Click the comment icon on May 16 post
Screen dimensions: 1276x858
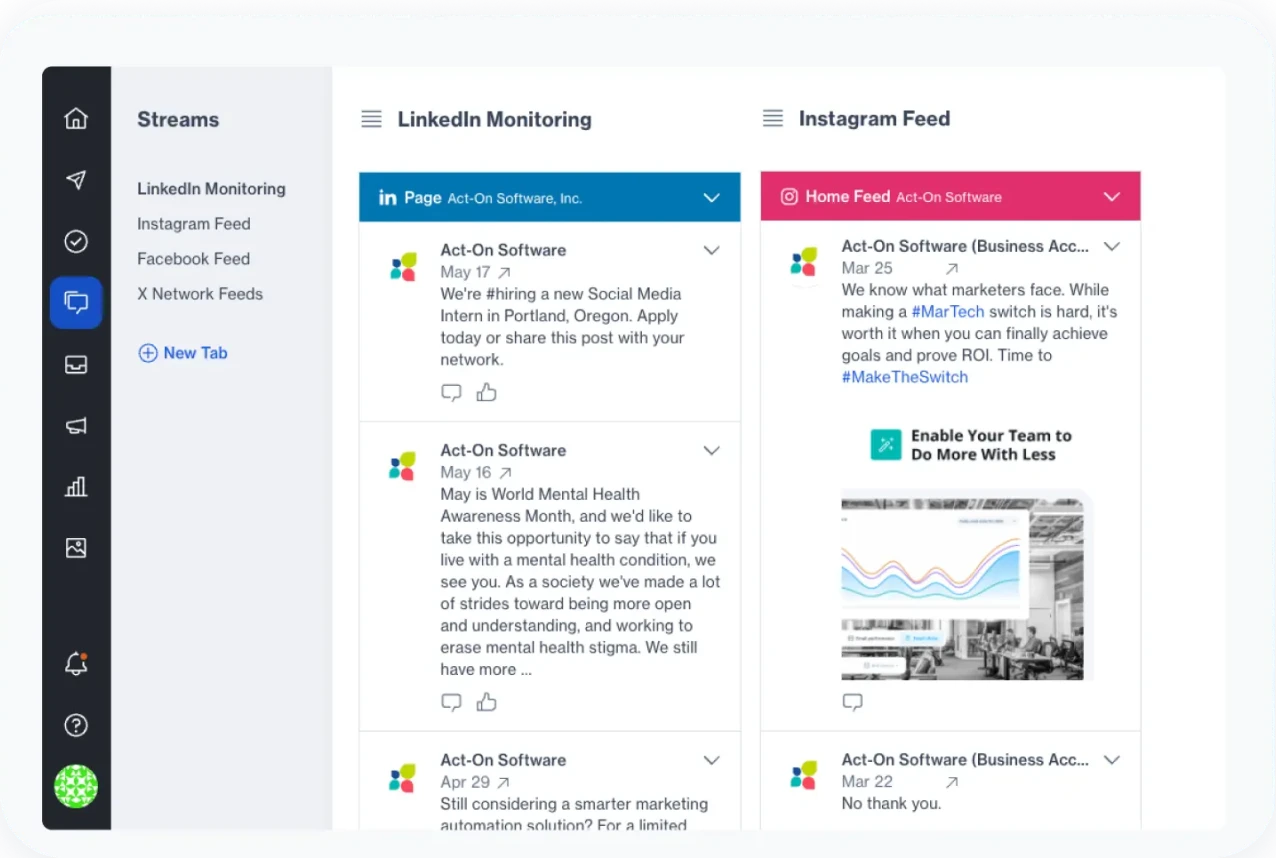click(452, 703)
